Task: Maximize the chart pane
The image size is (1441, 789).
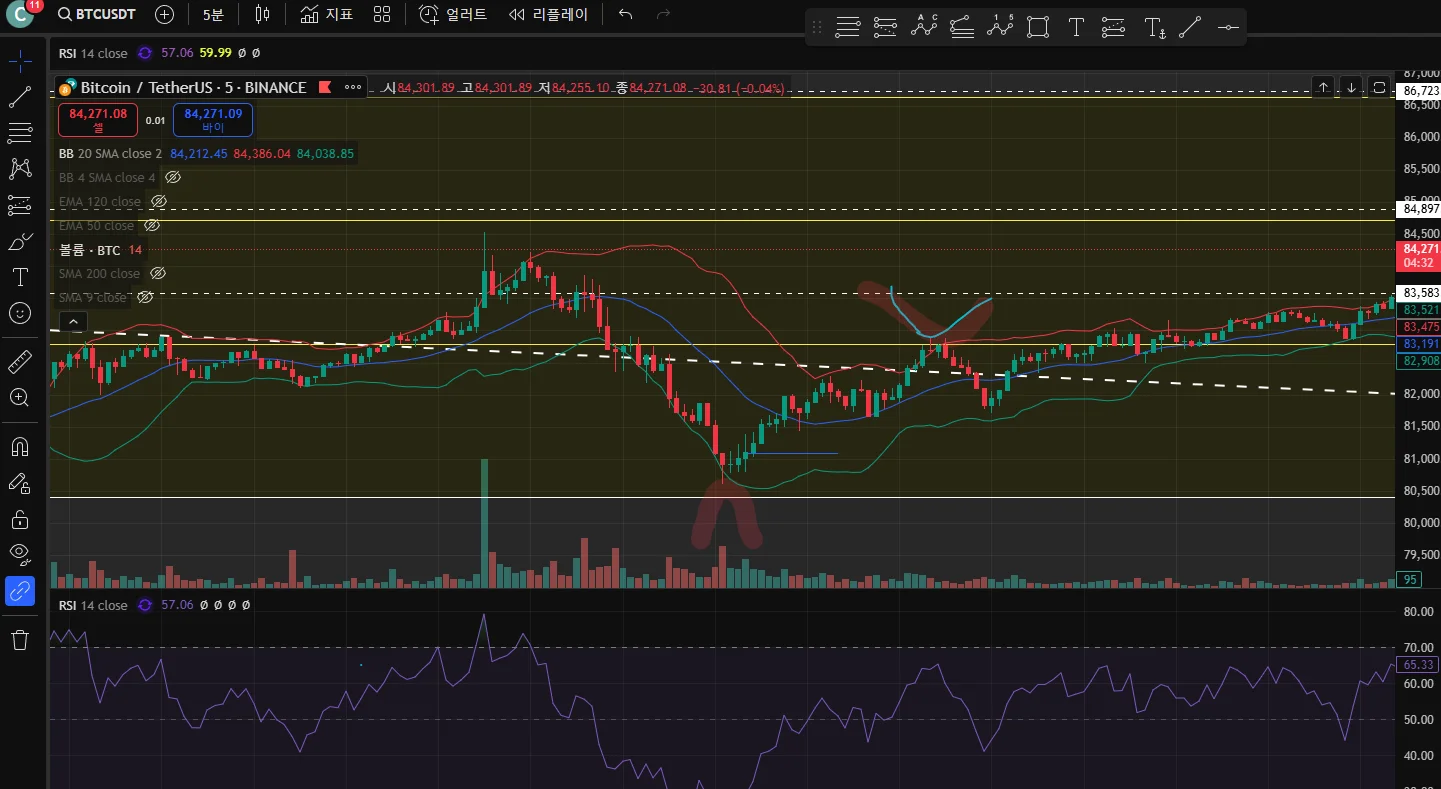Action: 1379,87
